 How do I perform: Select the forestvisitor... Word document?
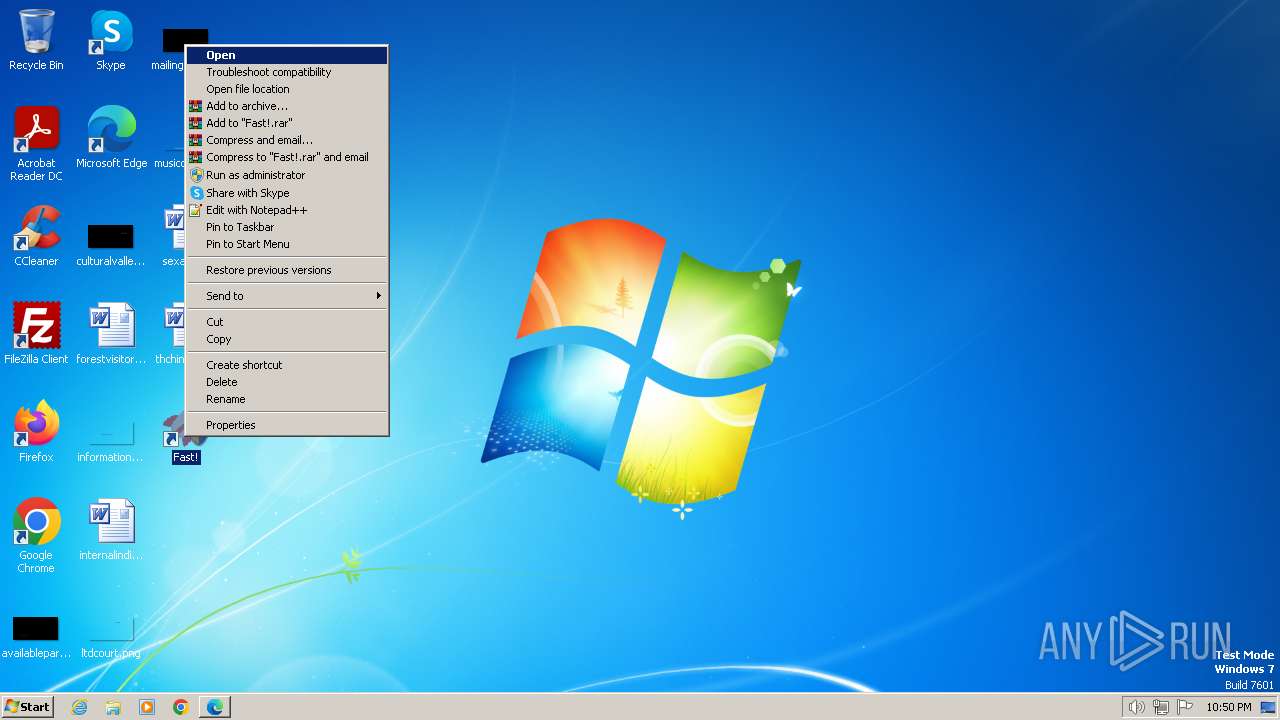point(111,334)
